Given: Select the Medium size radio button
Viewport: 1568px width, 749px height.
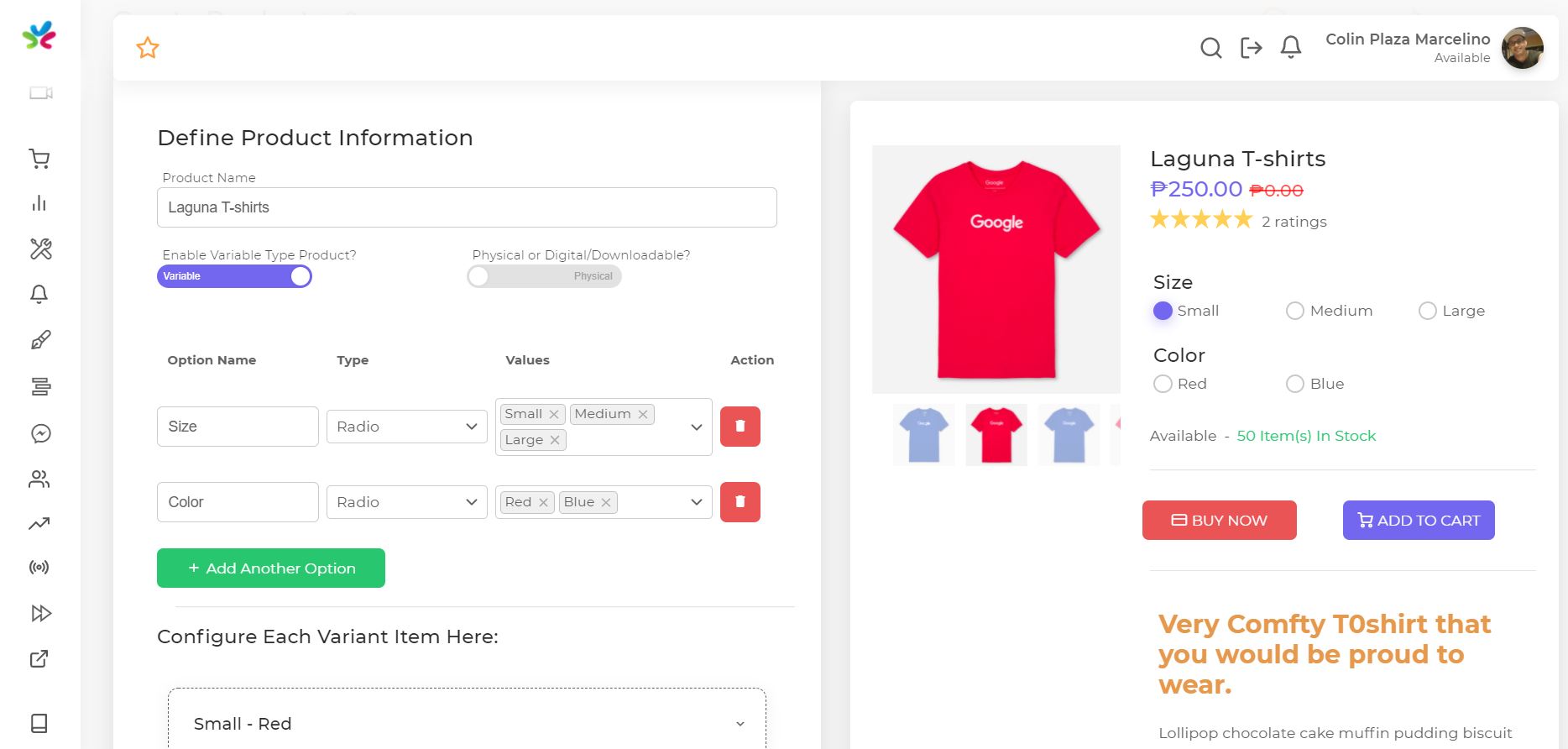Looking at the screenshot, I should (x=1294, y=311).
